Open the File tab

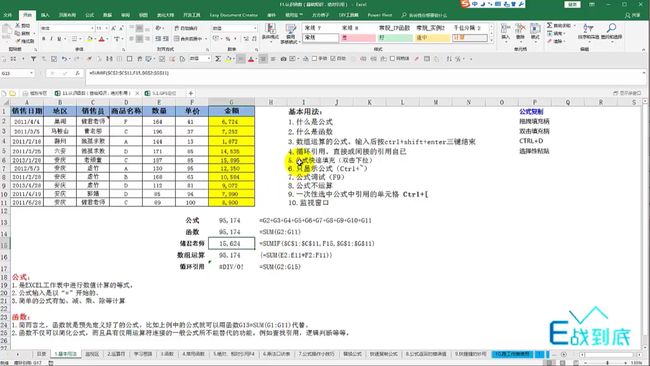[8, 15]
